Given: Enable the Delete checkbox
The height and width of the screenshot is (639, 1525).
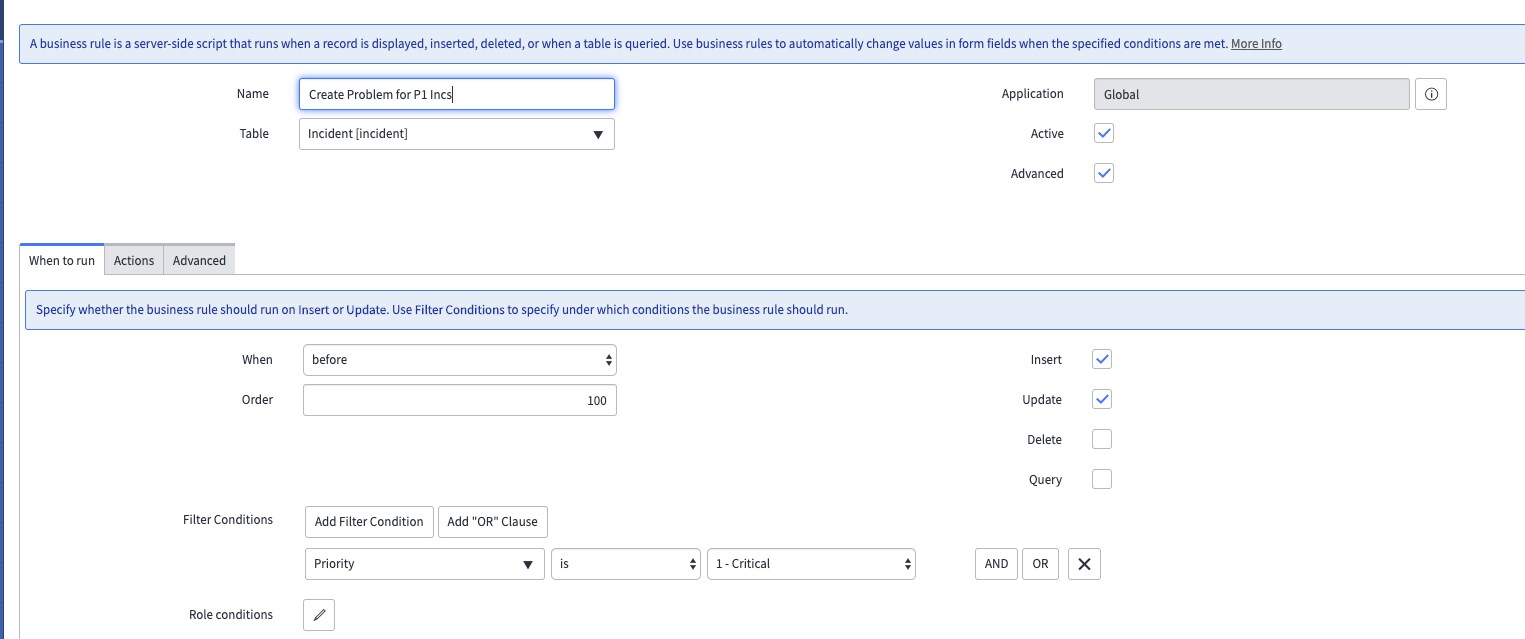Looking at the screenshot, I should [1101, 439].
